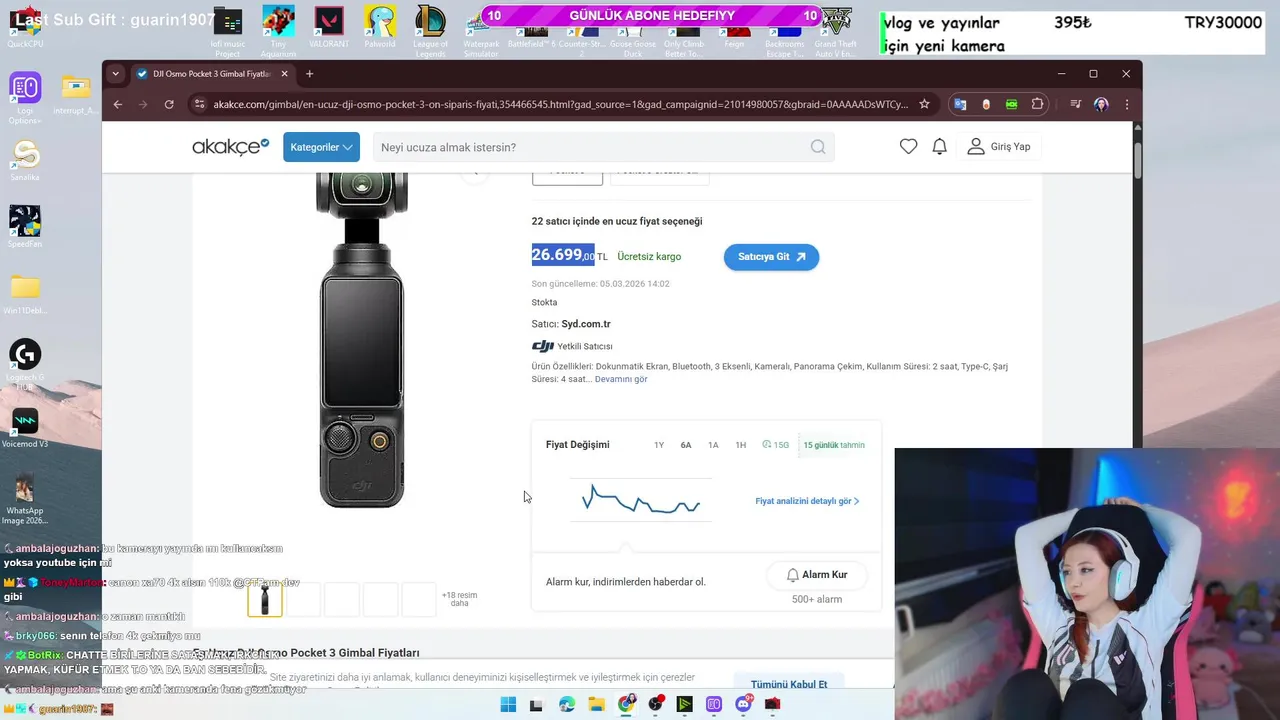
Task: Go back to previous page
Action: point(118,104)
